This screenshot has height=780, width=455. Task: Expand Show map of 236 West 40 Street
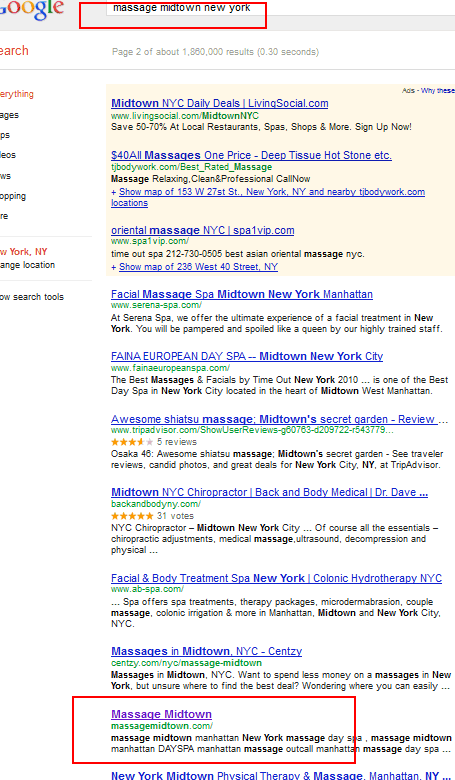click(x=198, y=267)
